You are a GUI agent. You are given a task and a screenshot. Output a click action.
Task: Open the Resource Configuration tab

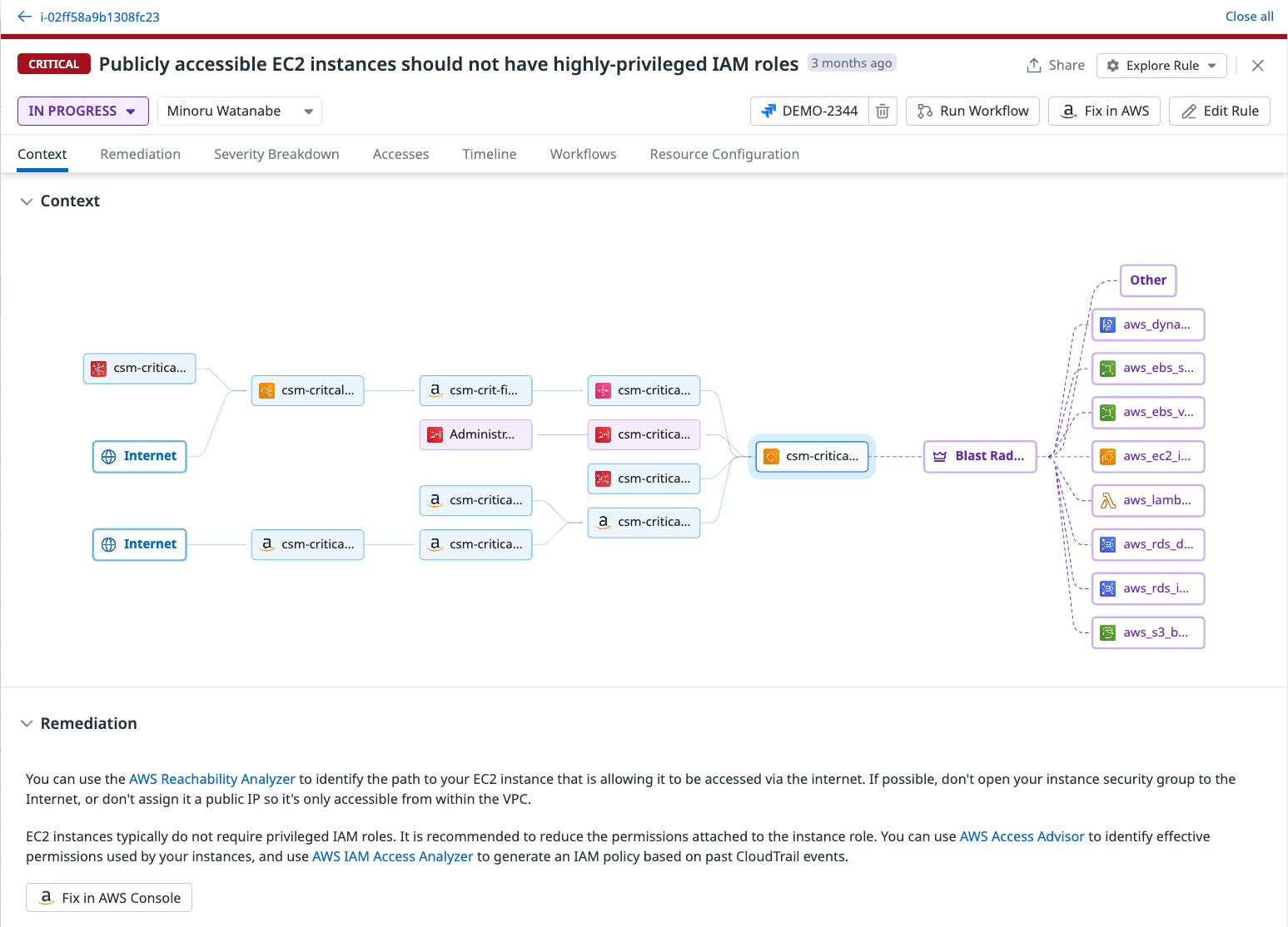point(724,154)
